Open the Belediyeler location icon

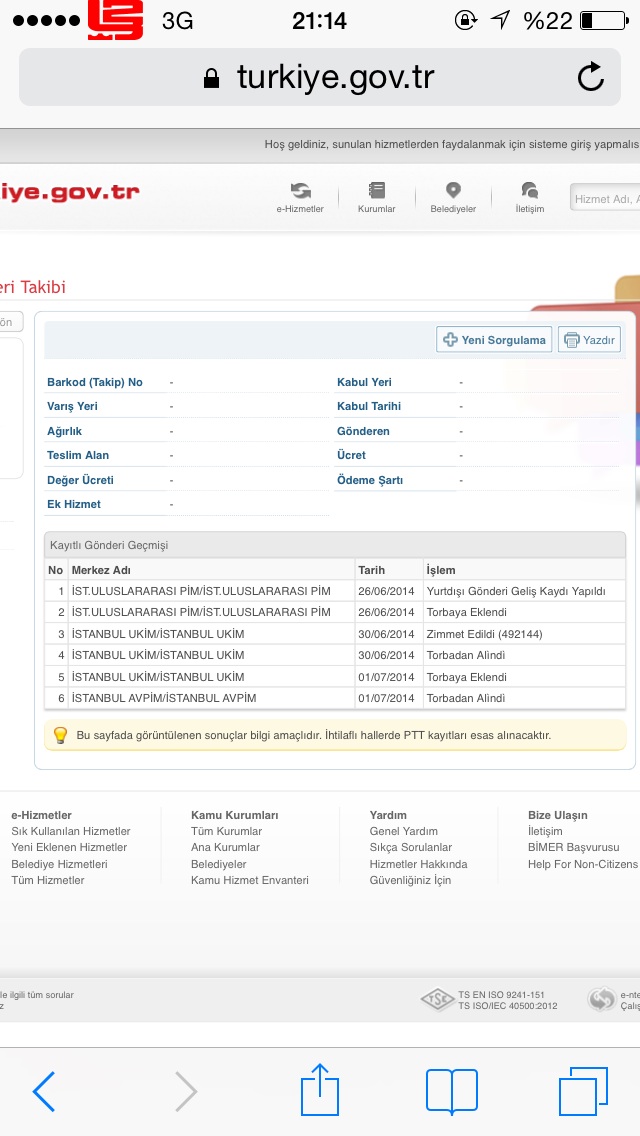coord(453,198)
